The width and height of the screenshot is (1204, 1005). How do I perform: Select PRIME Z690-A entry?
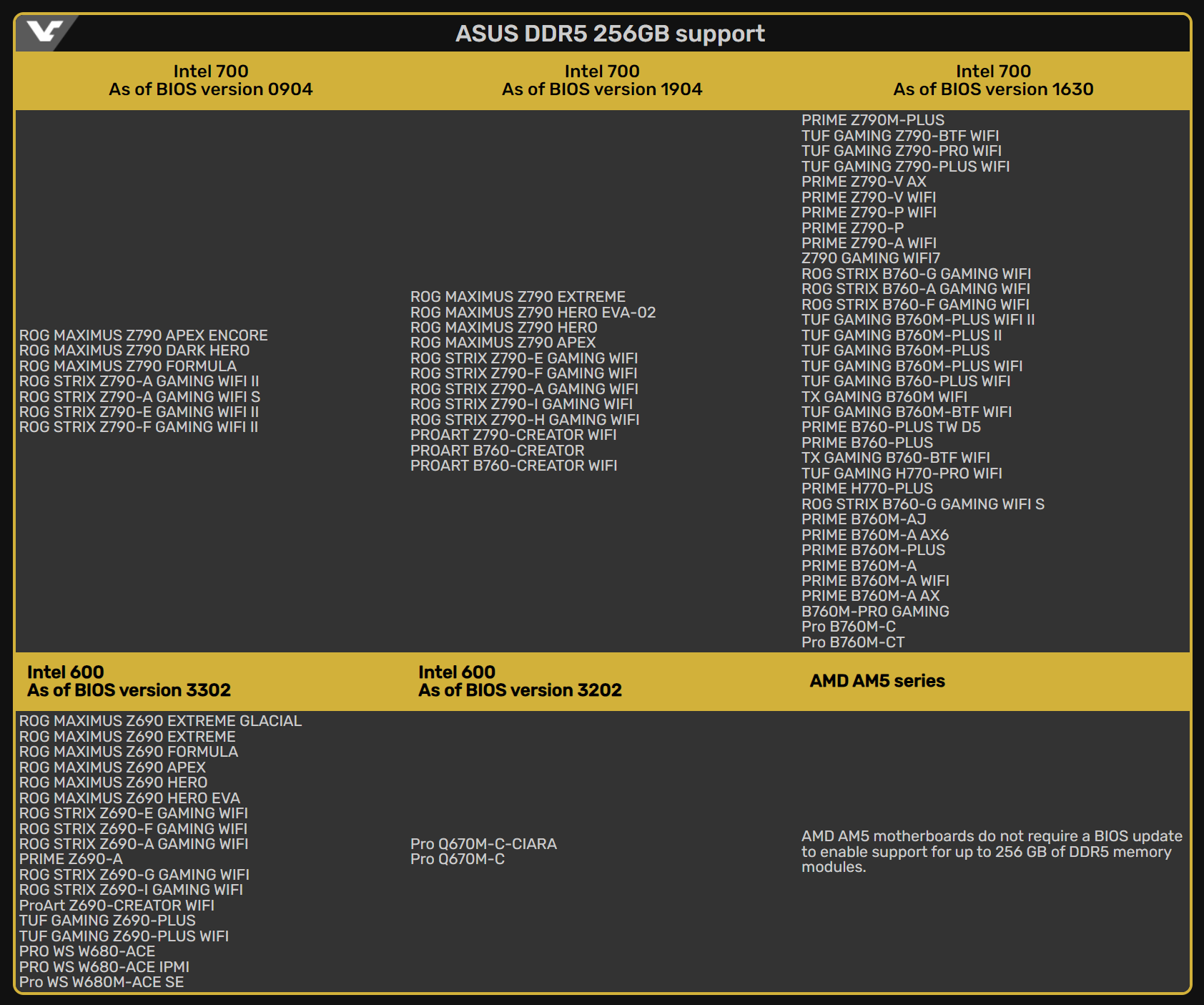click(71, 859)
